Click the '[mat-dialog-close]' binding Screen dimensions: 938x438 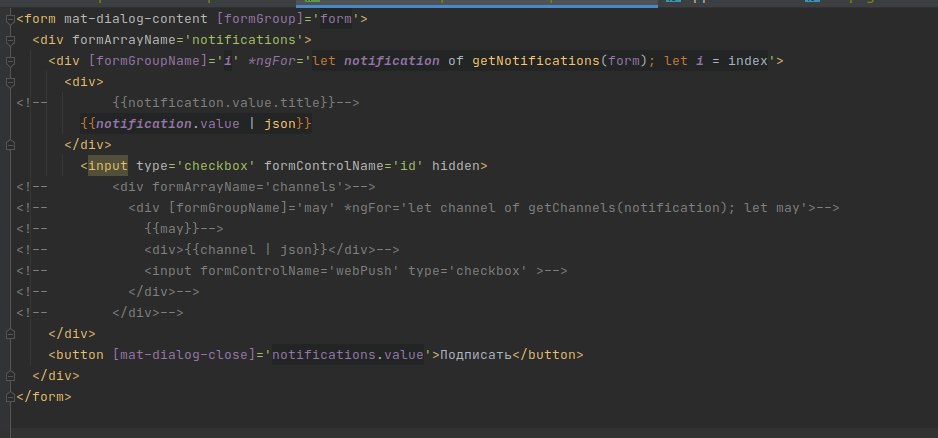[184, 355]
